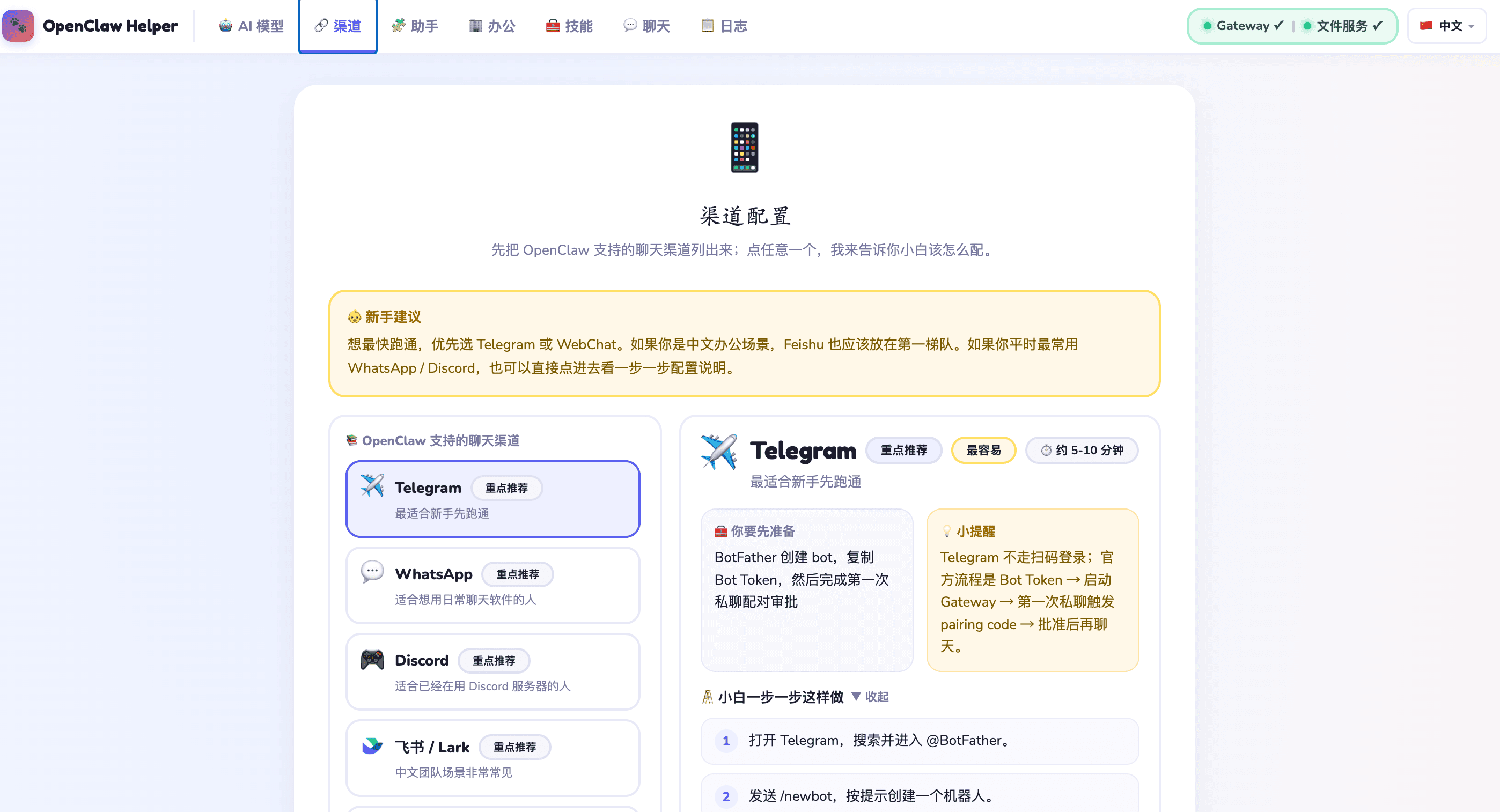
Task: Go to the 日志 tab
Action: tap(724, 26)
